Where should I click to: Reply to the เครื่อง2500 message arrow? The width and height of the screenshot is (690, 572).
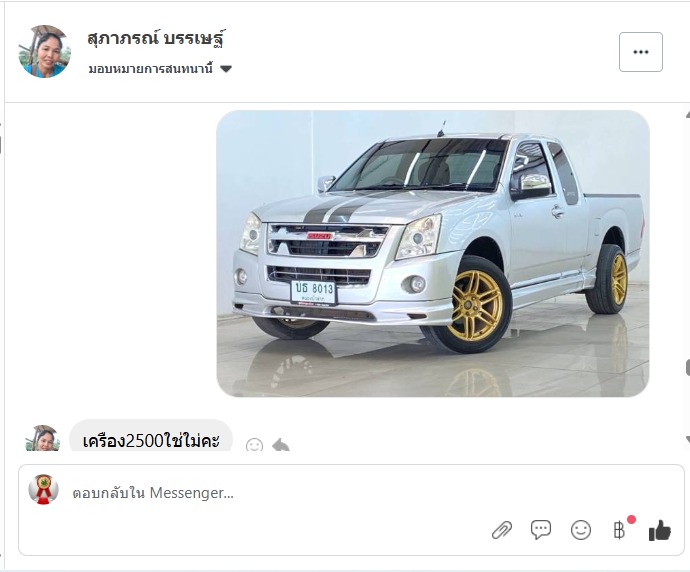(x=281, y=445)
